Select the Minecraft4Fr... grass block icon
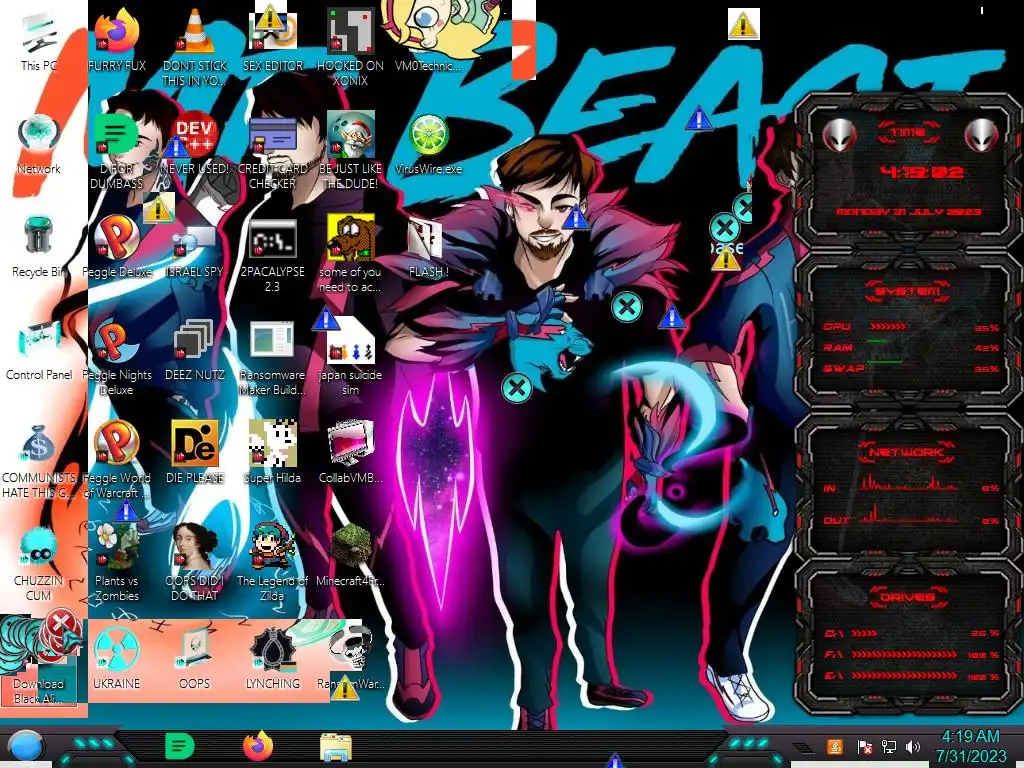Viewport: 1024px width, 768px height. [351, 555]
